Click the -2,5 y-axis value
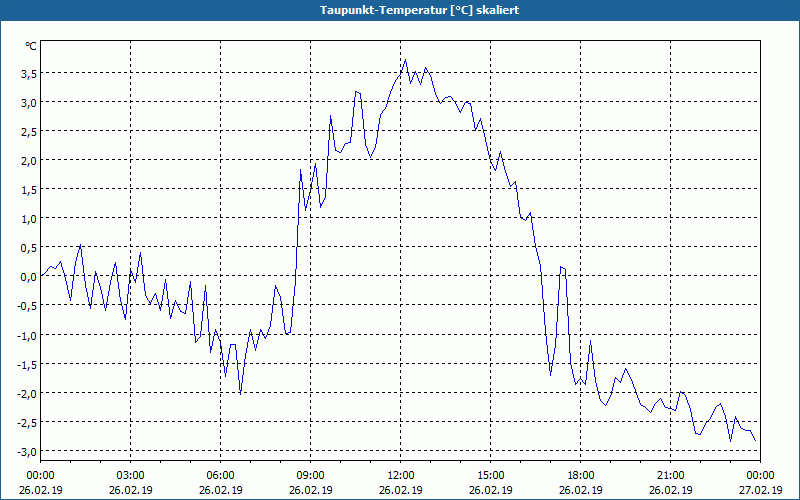800x500 pixels. 27,422
